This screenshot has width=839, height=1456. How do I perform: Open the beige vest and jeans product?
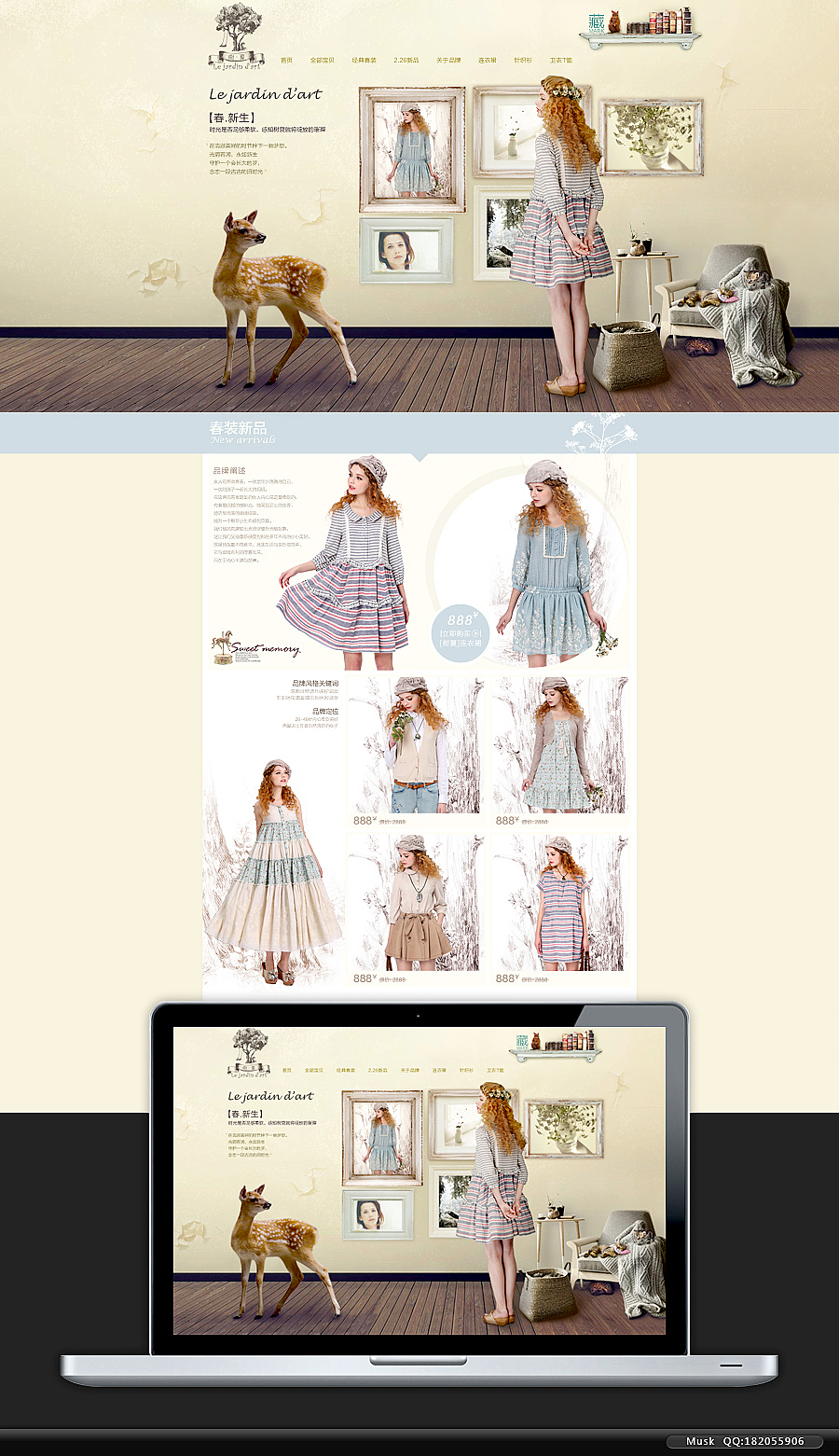[416, 744]
